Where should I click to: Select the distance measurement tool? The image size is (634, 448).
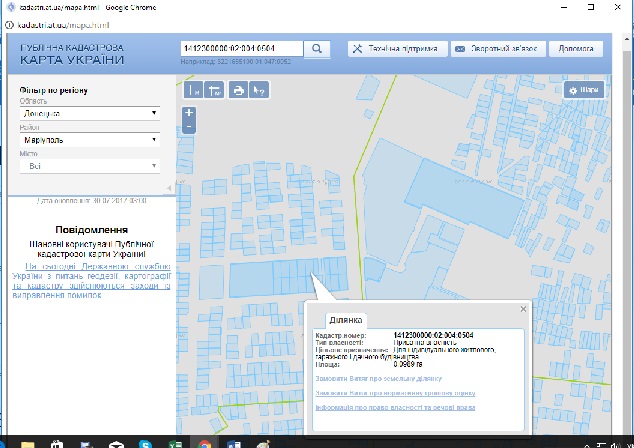coord(193,90)
